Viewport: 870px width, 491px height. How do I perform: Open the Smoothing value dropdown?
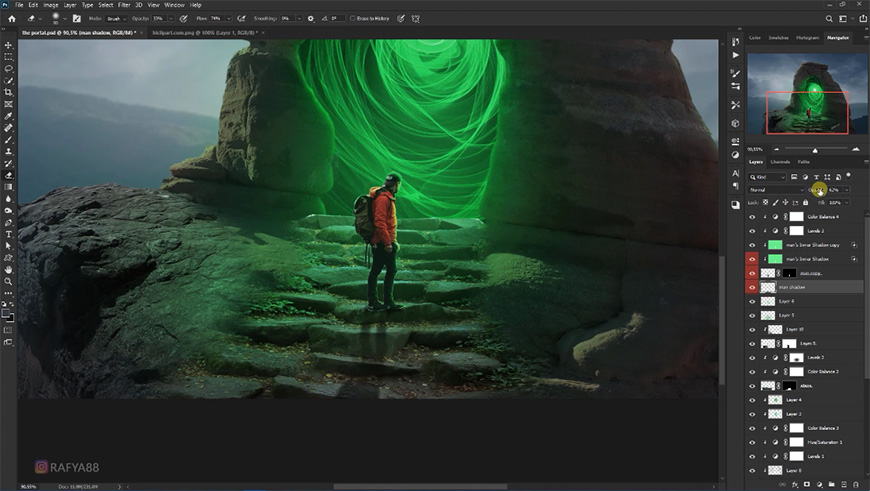[x=299, y=18]
